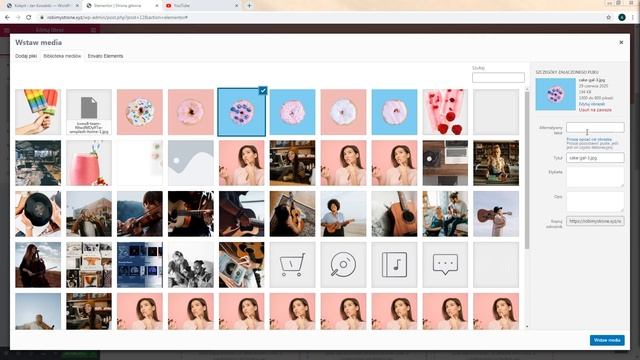640x360 pixels.
Task: Click the Etykieta caption text area
Action: (595, 177)
